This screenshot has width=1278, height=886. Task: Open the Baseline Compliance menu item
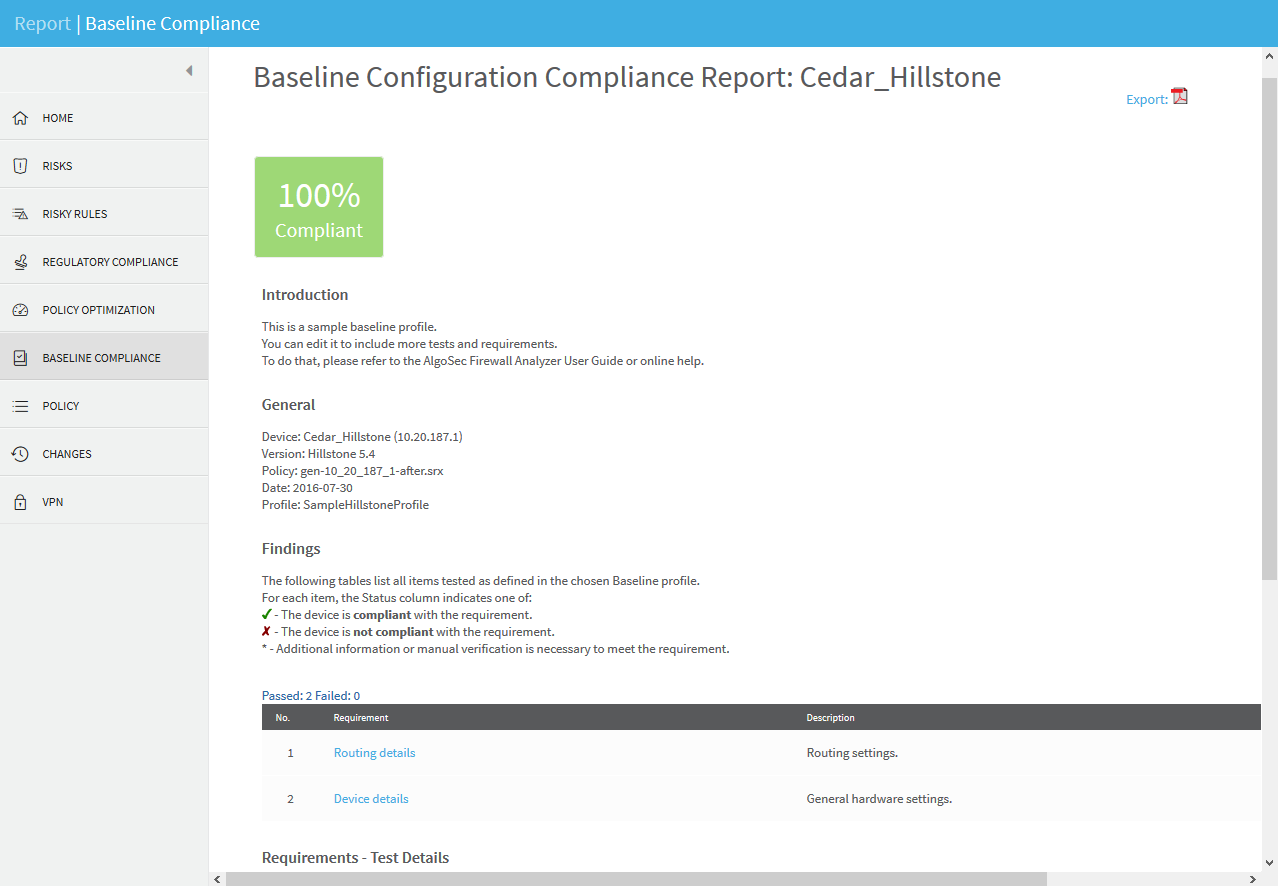click(x=101, y=358)
